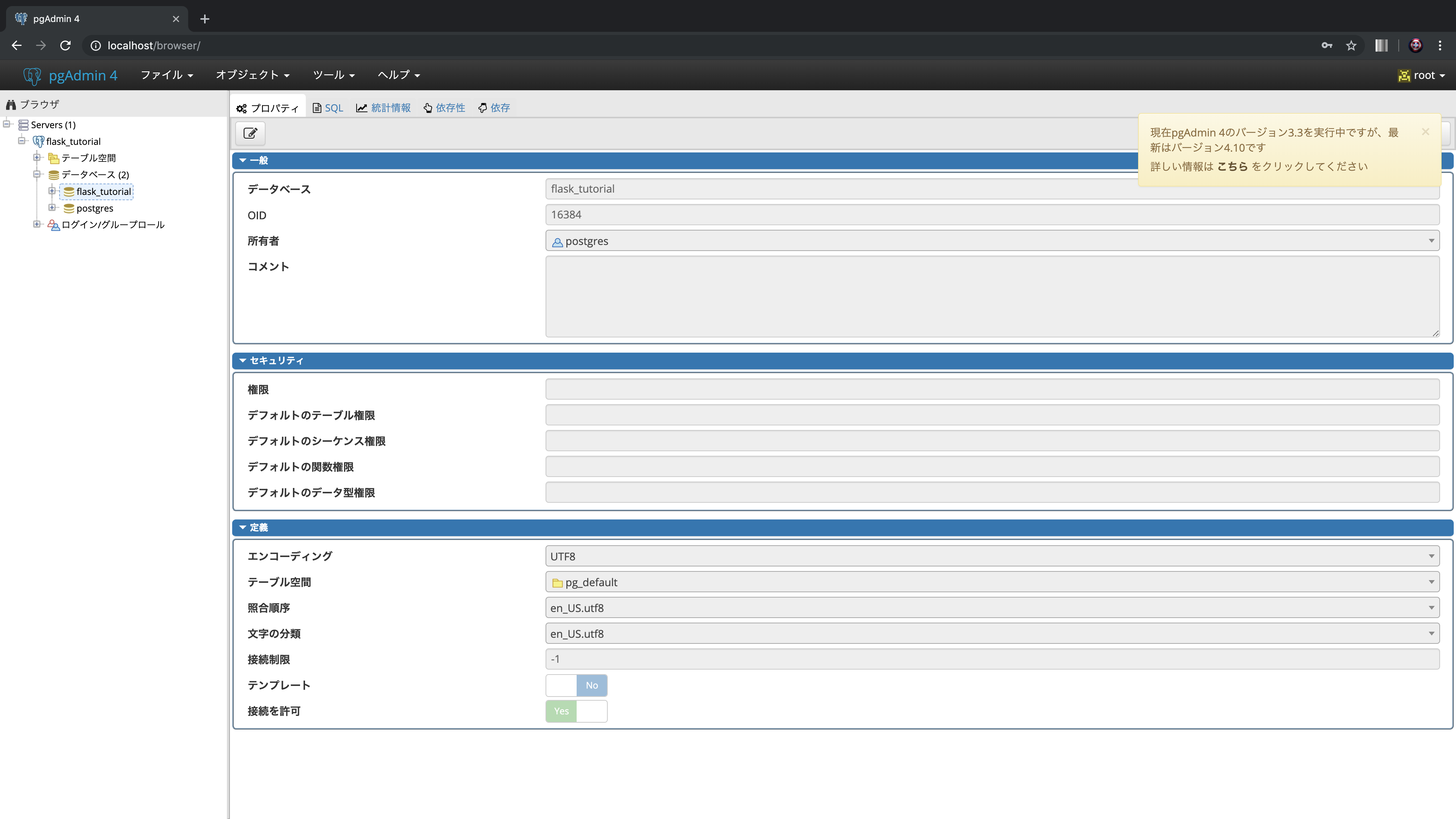
Task: Click the flask_tutorial server elephant icon
Action: 38,141
